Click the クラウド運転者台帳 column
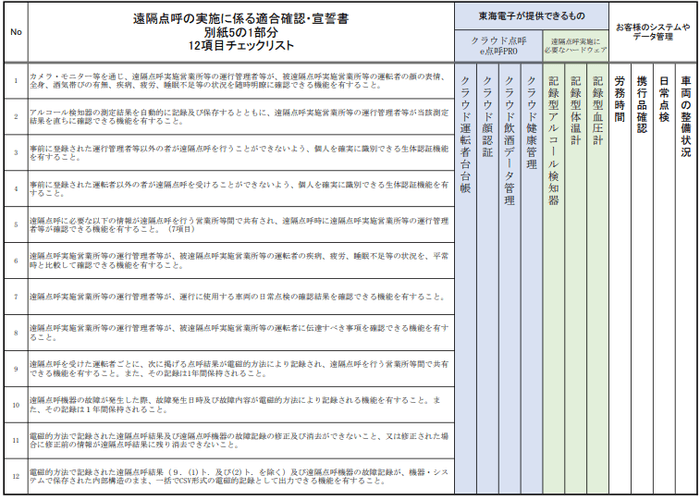This screenshot has width=700, height=497. coord(465,278)
